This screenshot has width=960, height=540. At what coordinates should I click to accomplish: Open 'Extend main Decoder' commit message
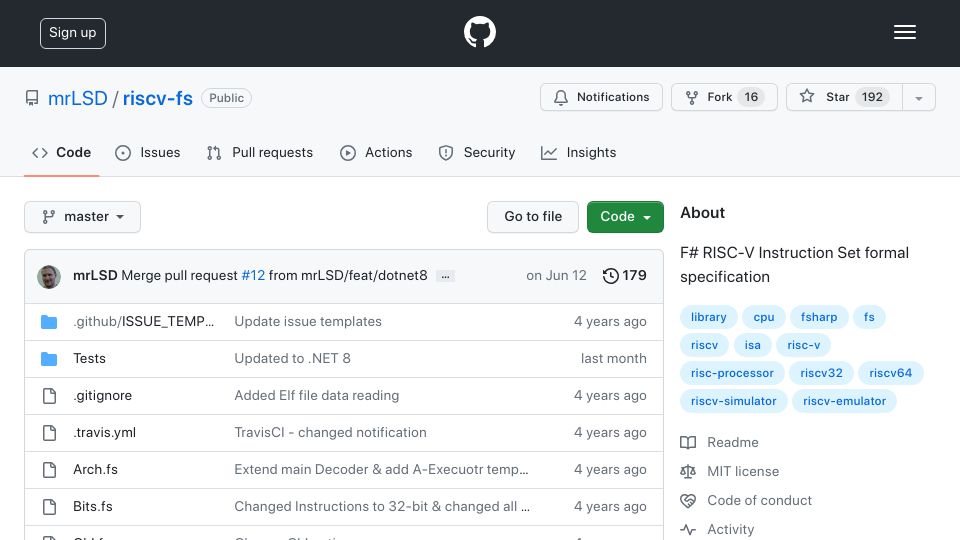pos(381,470)
